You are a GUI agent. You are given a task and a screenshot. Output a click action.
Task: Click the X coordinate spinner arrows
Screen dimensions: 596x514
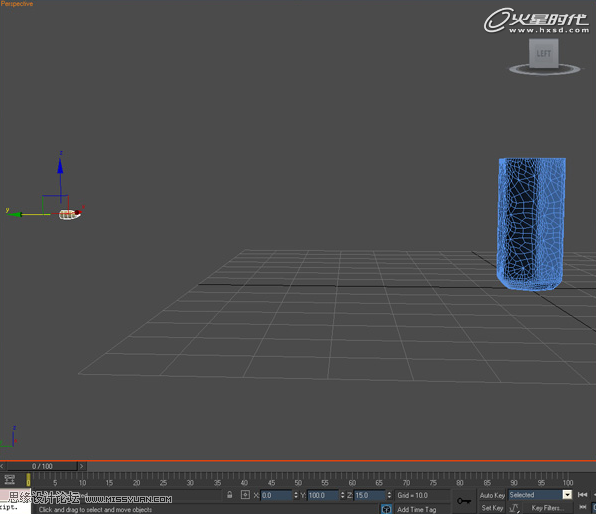tap(296, 495)
